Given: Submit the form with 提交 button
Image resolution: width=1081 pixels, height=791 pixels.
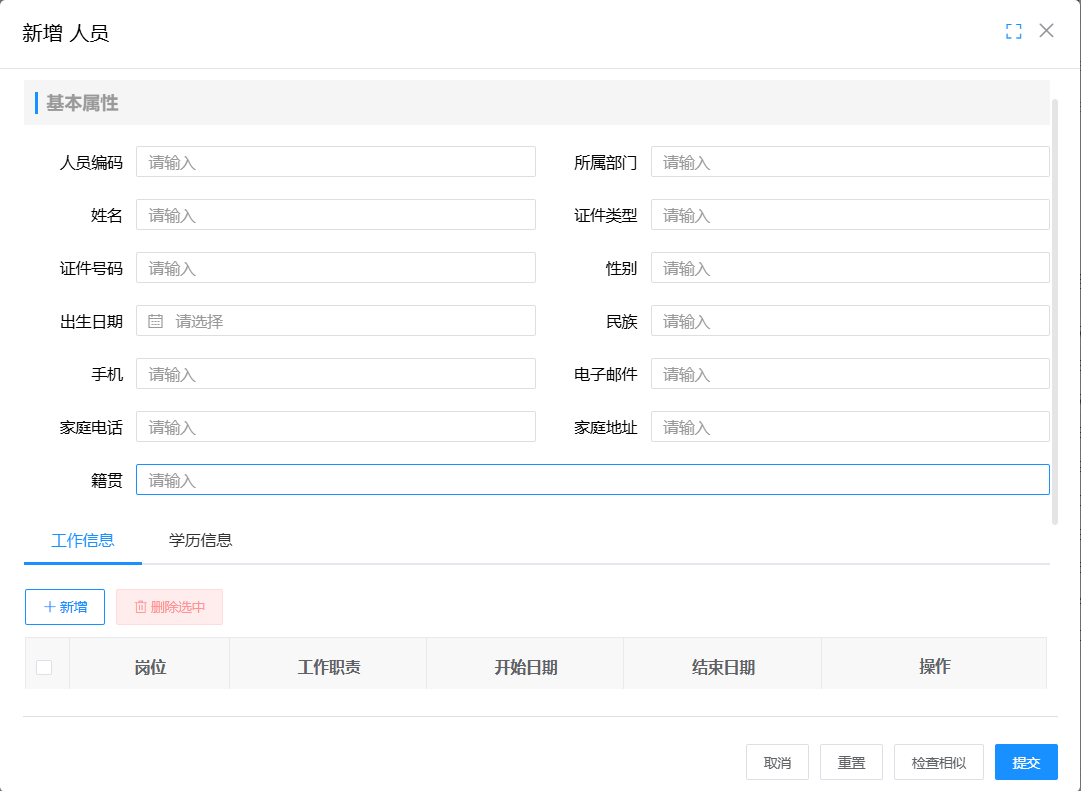Looking at the screenshot, I should [x=1025, y=762].
